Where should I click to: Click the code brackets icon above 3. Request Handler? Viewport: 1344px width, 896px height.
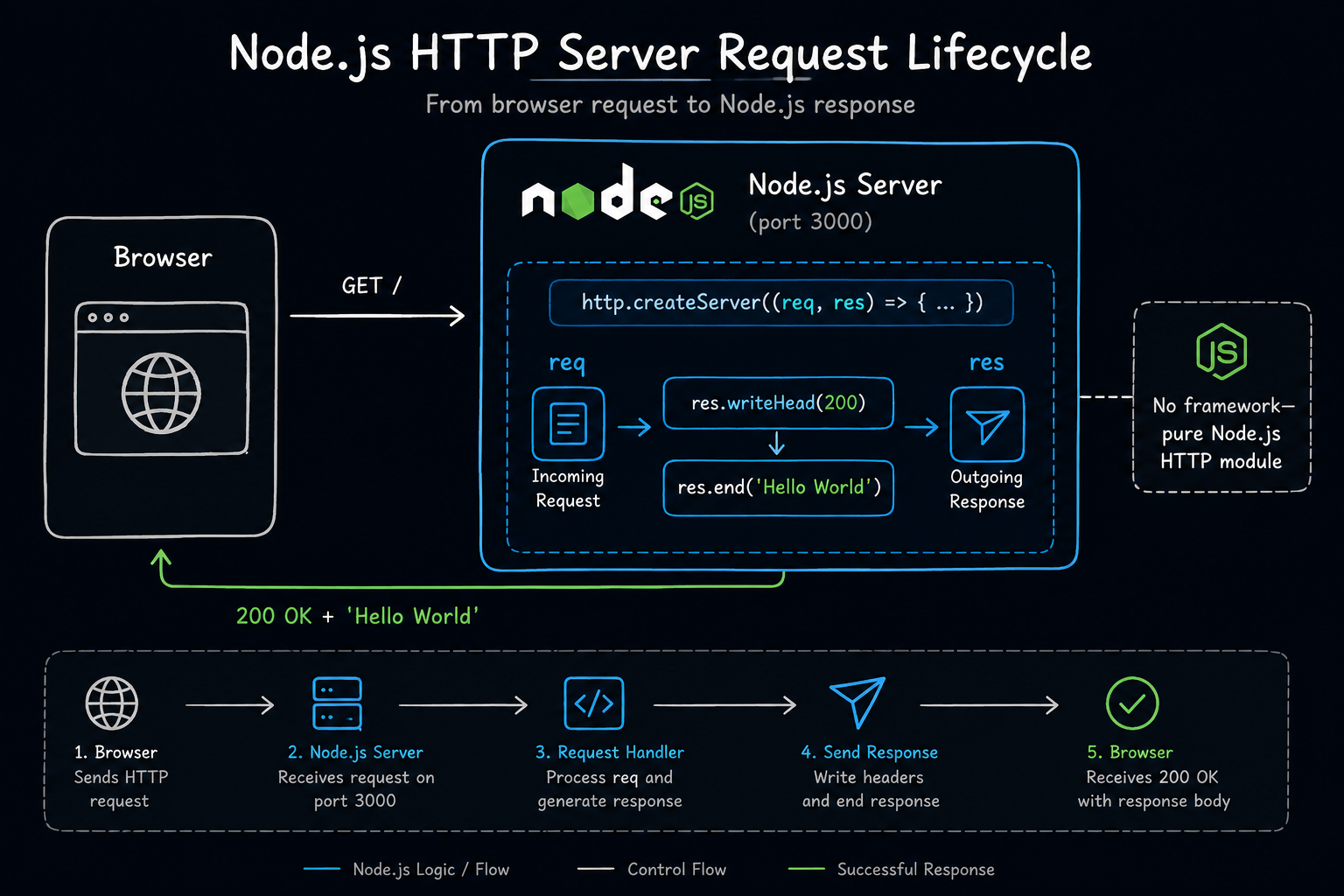[x=594, y=703]
